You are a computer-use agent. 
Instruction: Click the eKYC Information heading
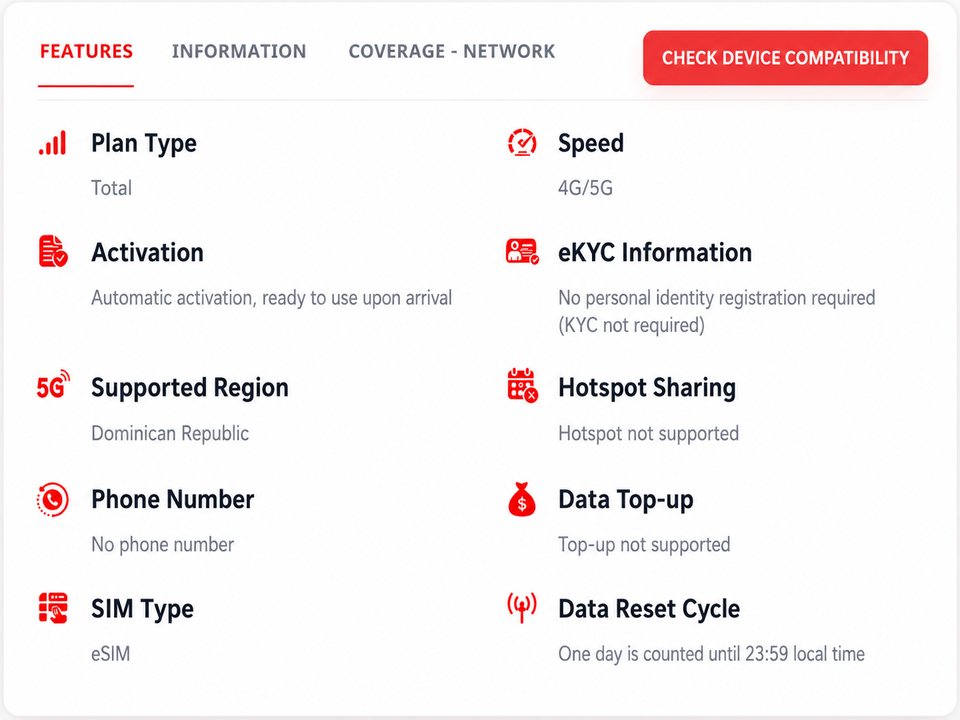[x=655, y=252]
